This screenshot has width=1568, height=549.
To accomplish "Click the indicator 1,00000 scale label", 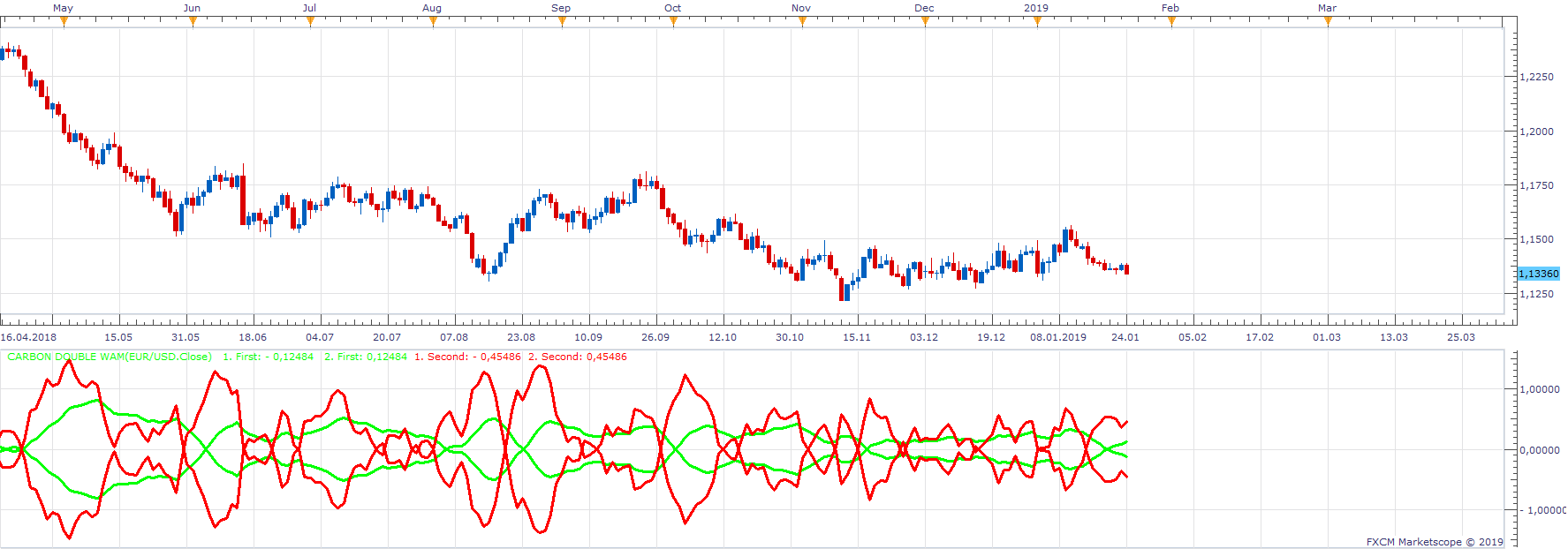I will [1540, 389].
